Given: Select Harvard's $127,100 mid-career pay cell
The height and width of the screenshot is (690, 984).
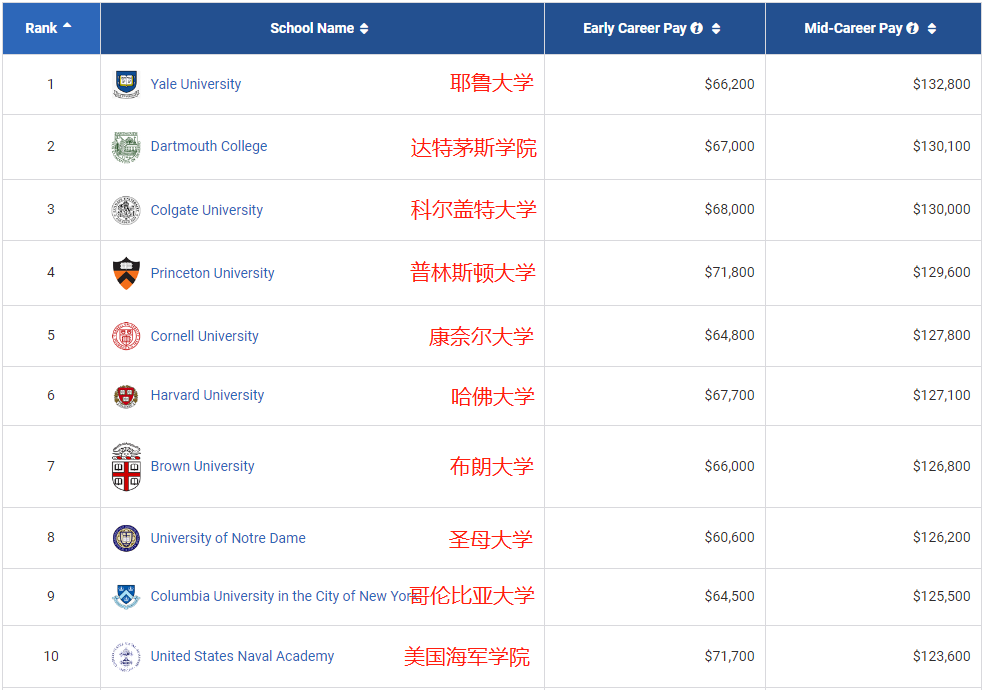Looking at the screenshot, I should click(940, 395).
